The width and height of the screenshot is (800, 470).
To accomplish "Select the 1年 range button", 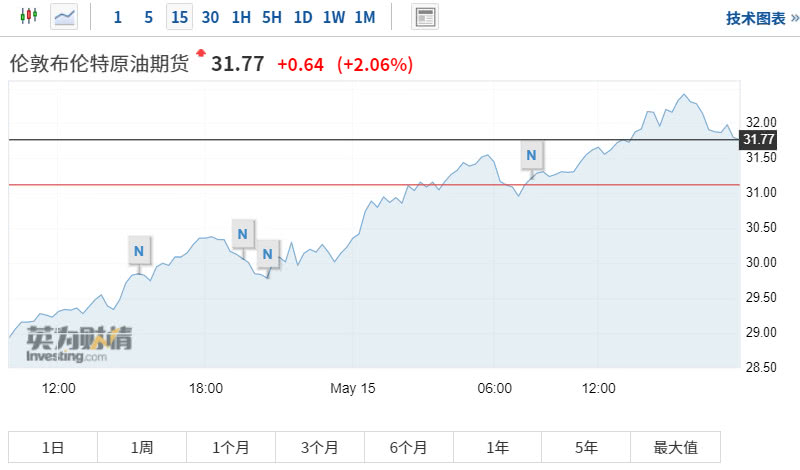I will point(498,448).
